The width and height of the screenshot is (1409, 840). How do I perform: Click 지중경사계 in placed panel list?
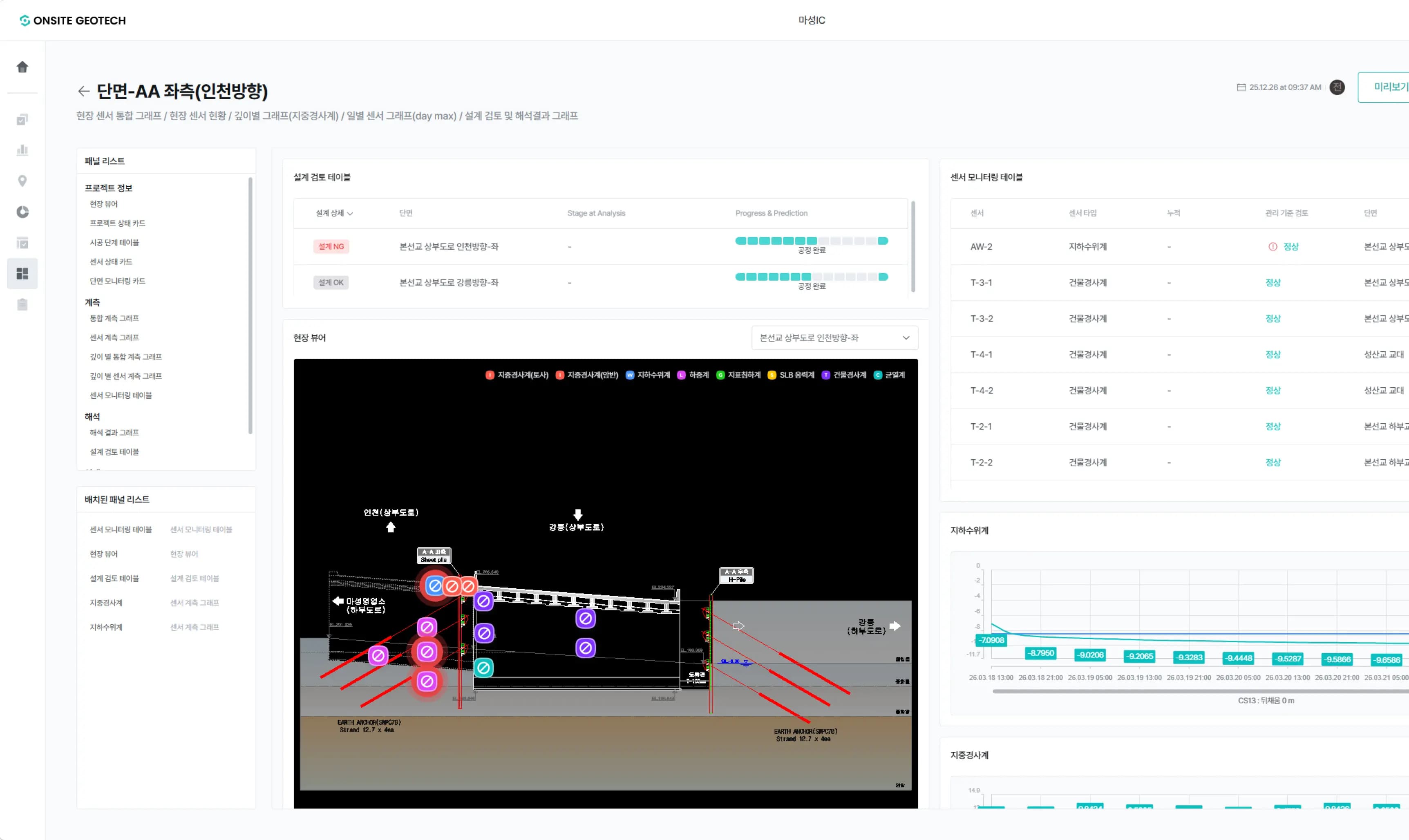pyautogui.click(x=106, y=603)
